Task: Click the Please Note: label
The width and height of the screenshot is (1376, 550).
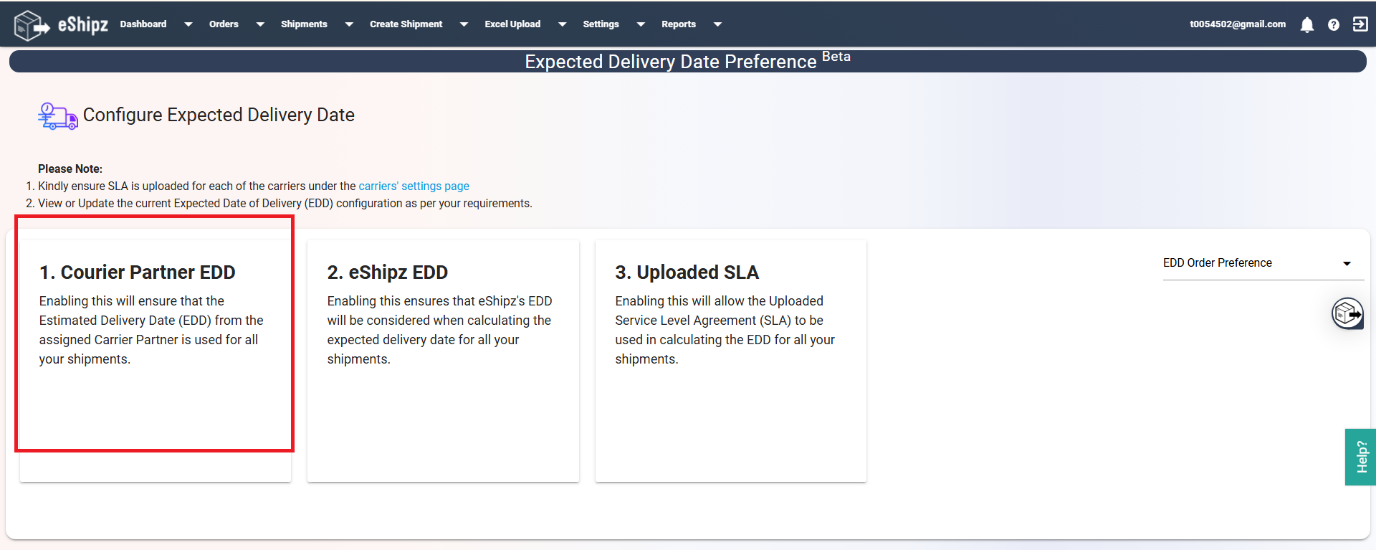Action: click(70, 169)
